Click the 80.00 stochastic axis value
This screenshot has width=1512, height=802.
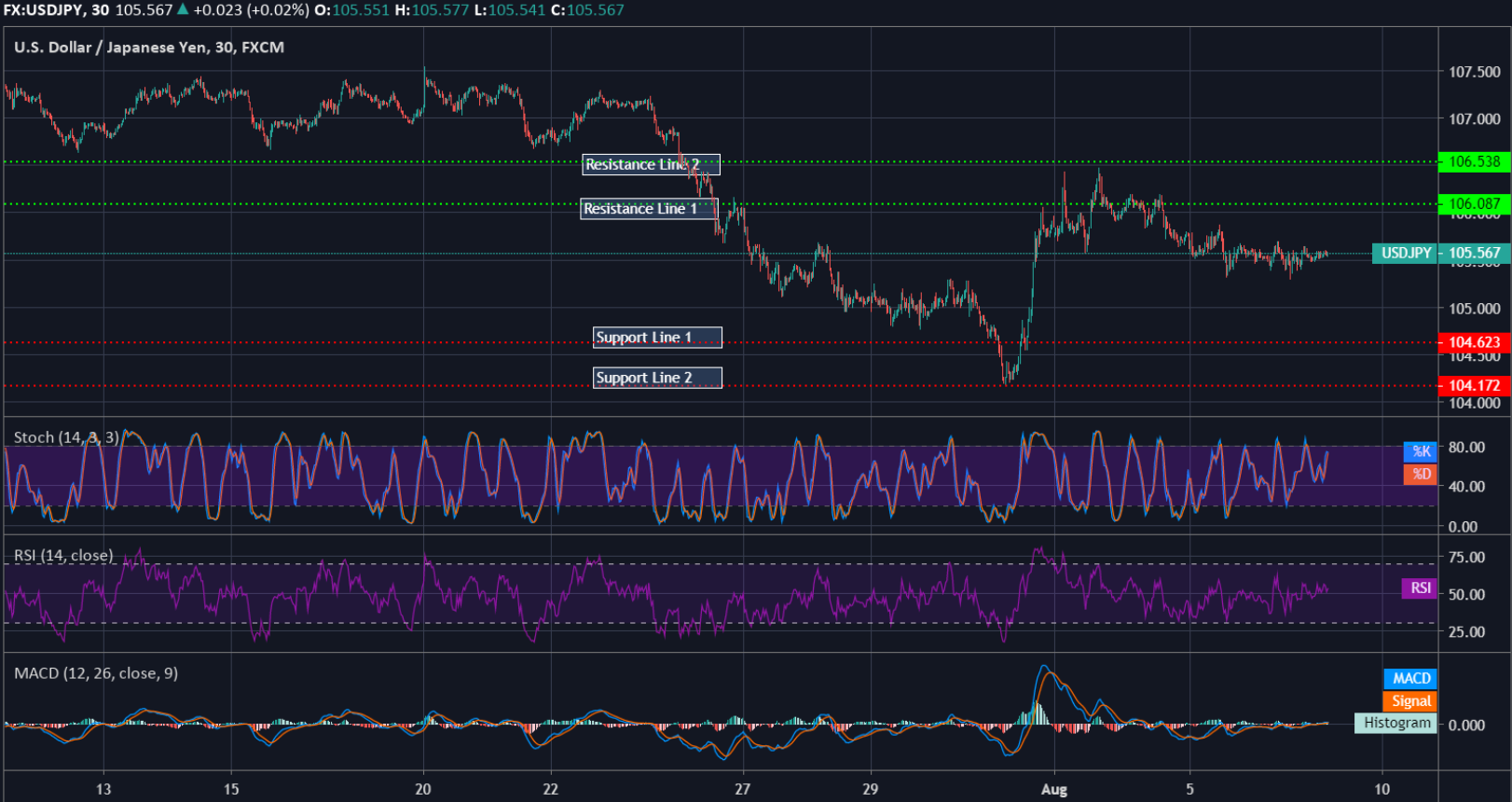1467,448
